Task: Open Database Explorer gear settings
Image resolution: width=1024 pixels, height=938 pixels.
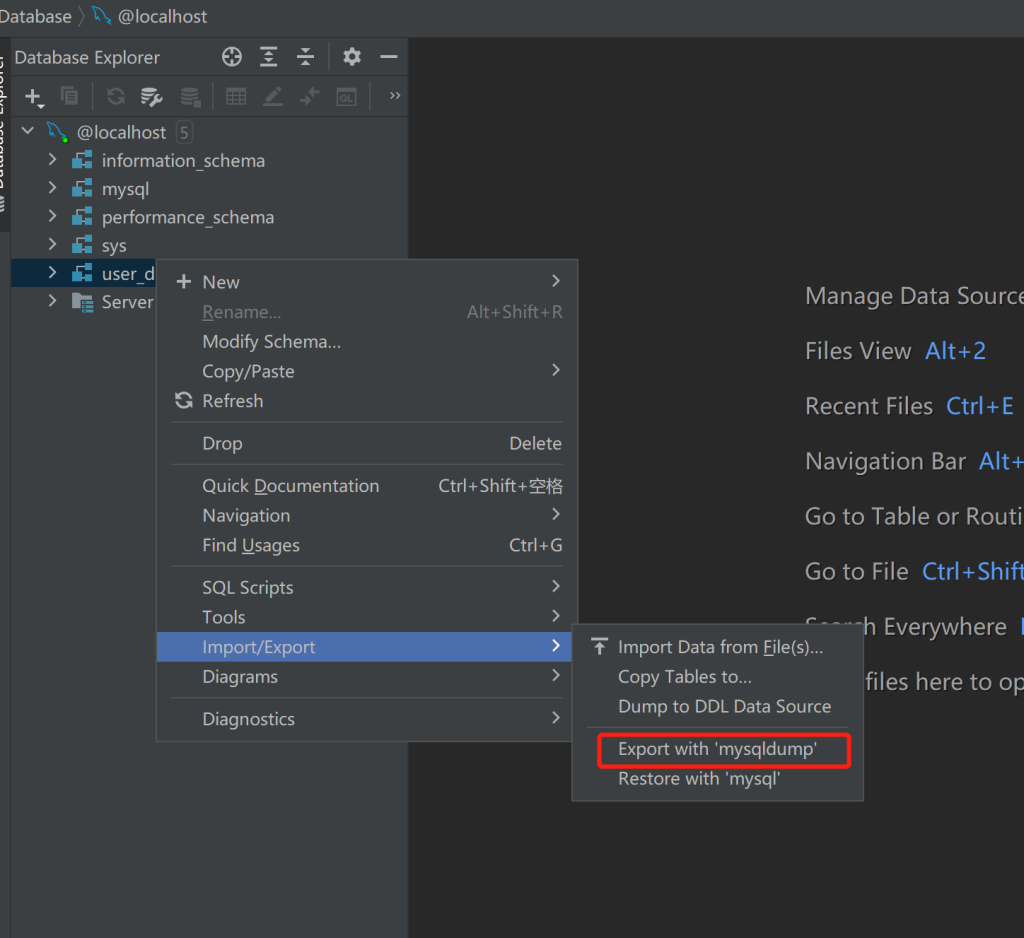Action: (352, 57)
